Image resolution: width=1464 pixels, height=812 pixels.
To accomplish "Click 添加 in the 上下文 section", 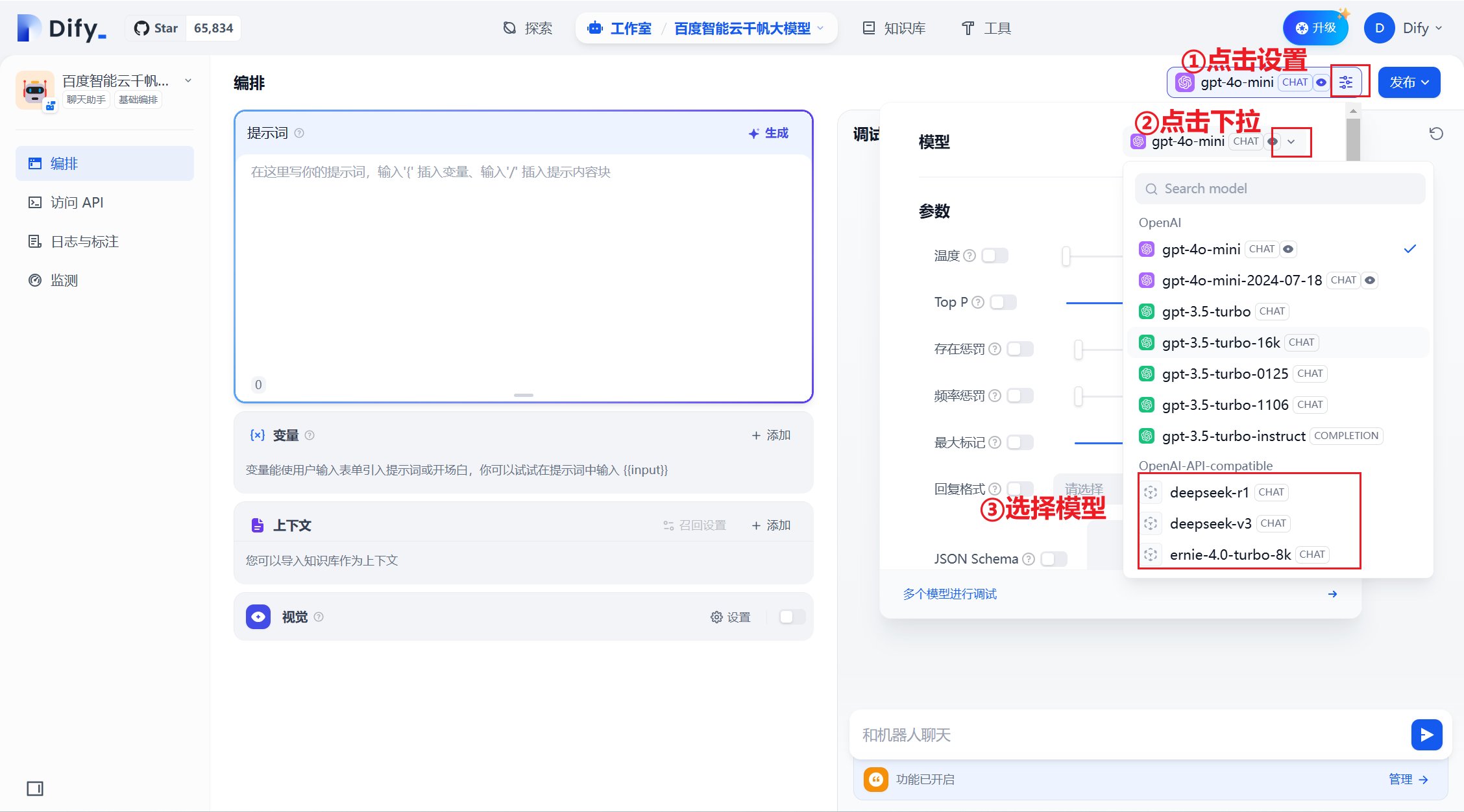I will click(x=771, y=525).
